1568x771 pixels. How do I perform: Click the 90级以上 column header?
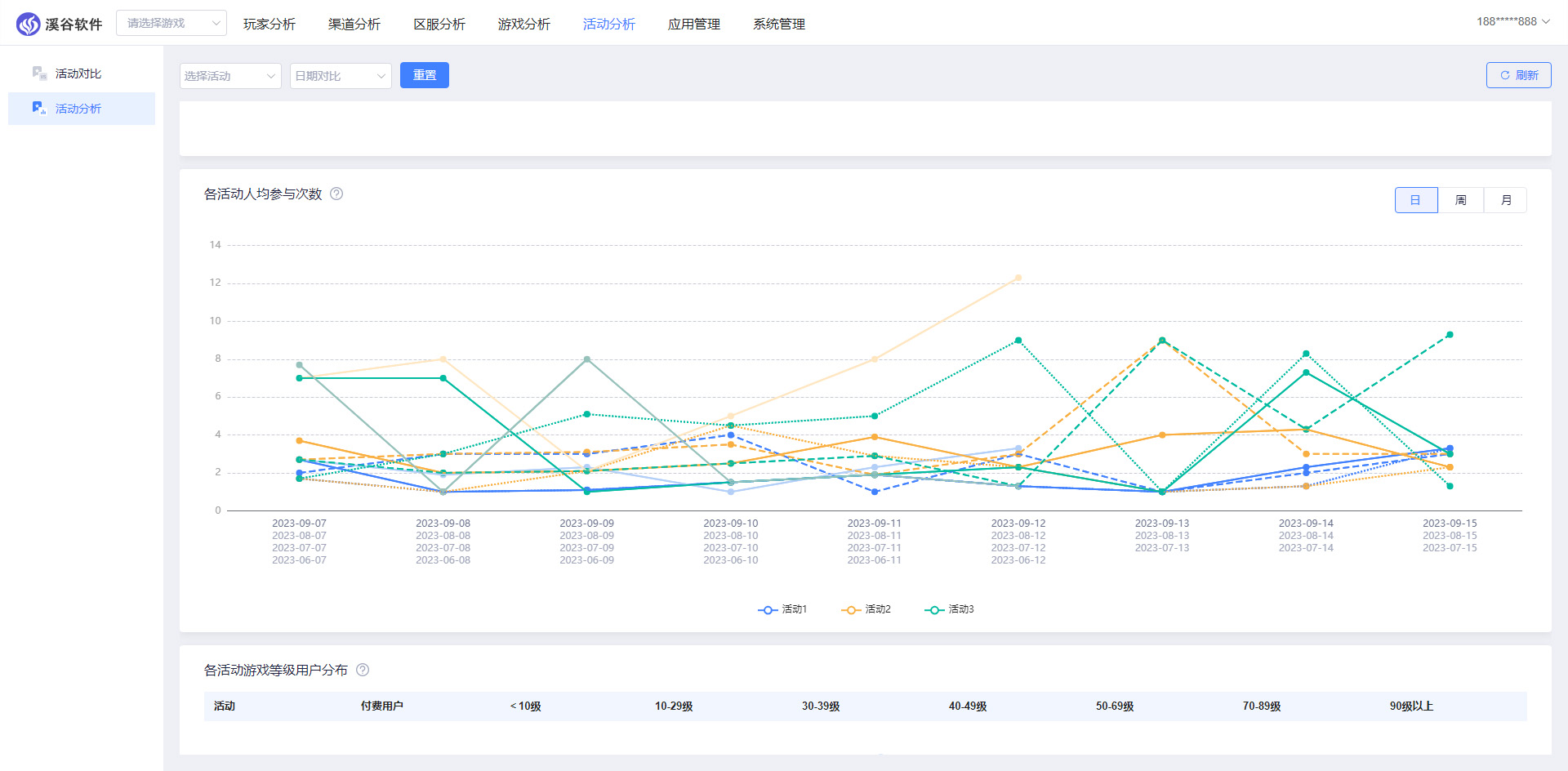[1412, 706]
